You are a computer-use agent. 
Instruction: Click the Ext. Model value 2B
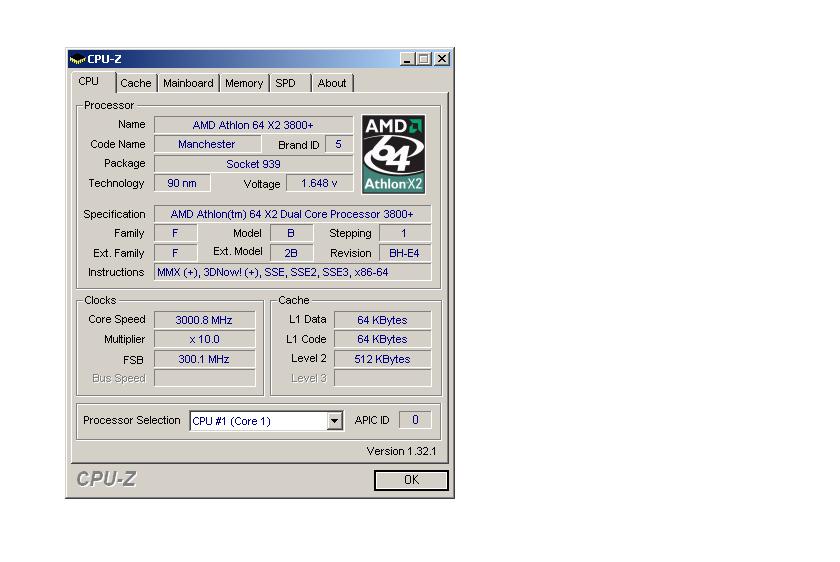pos(291,253)
